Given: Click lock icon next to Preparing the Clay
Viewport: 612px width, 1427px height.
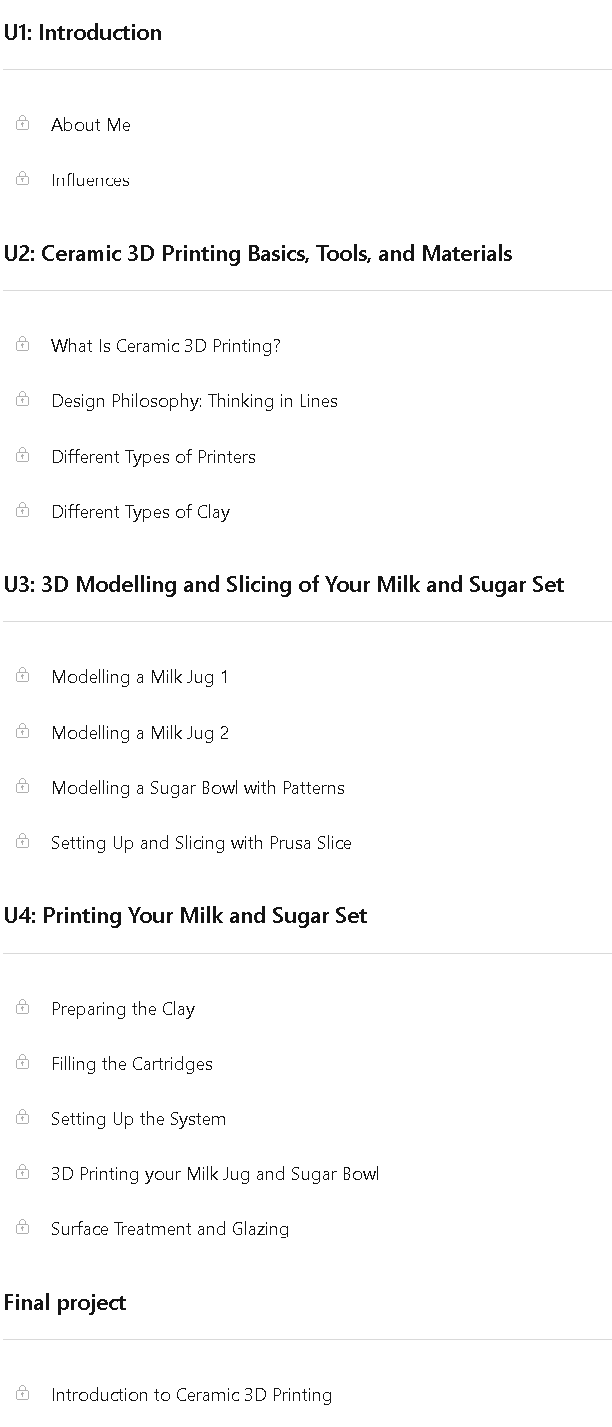Looking at the screenshot, I should [x=22, y=1007].
